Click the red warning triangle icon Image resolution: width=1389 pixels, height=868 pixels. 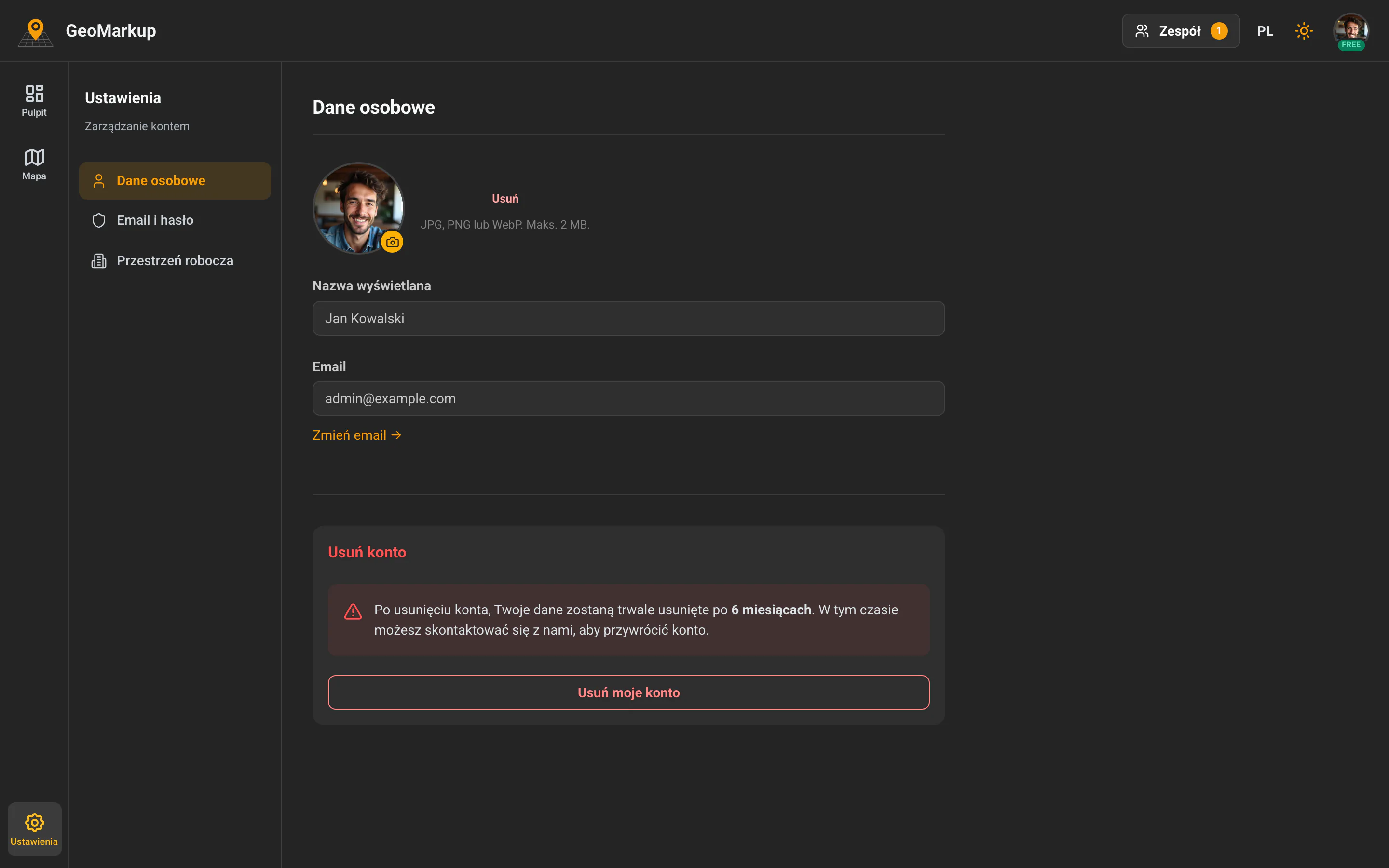(x=353, y=611)
